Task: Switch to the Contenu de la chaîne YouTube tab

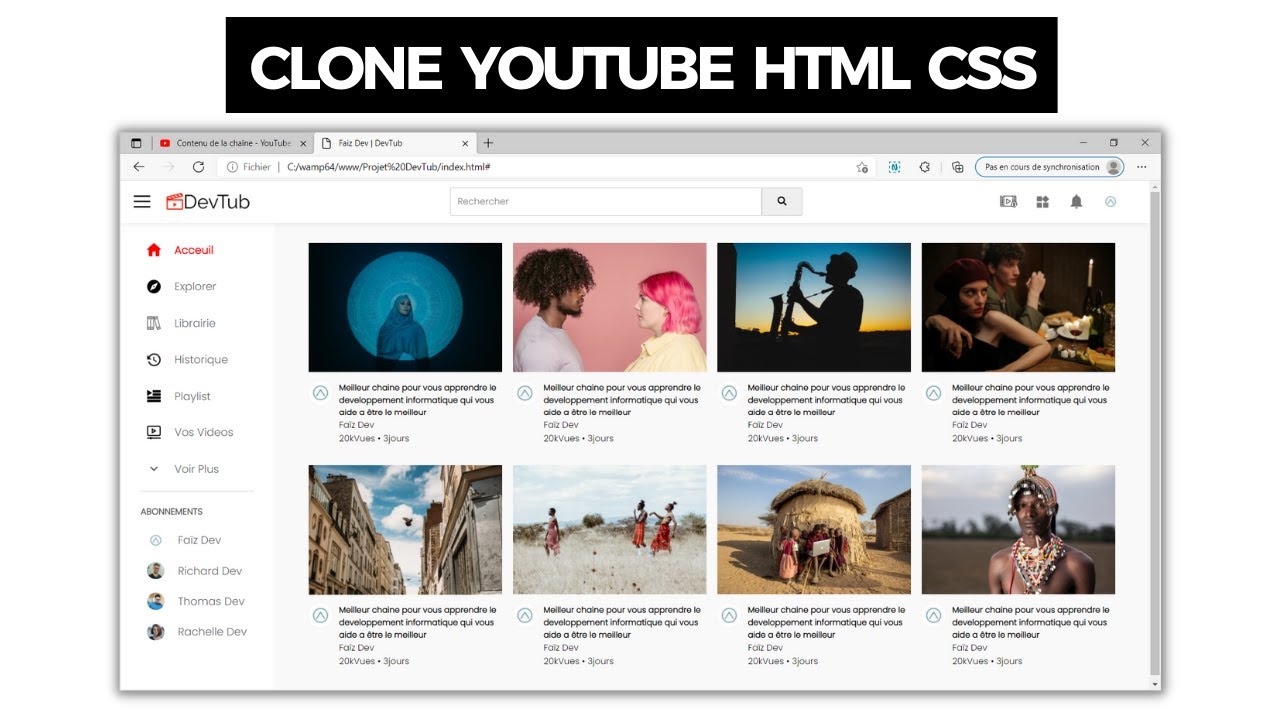Action: (x=232, y=143)
